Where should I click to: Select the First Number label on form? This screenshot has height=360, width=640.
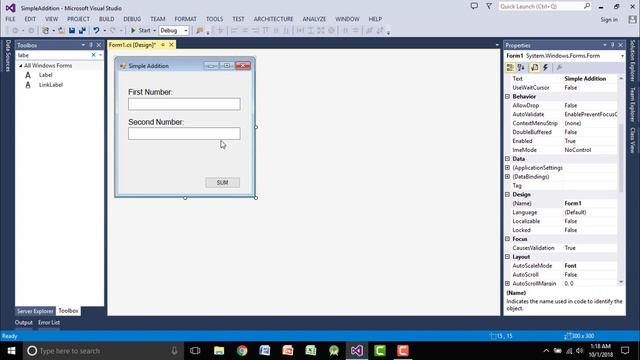coord(150,92)
